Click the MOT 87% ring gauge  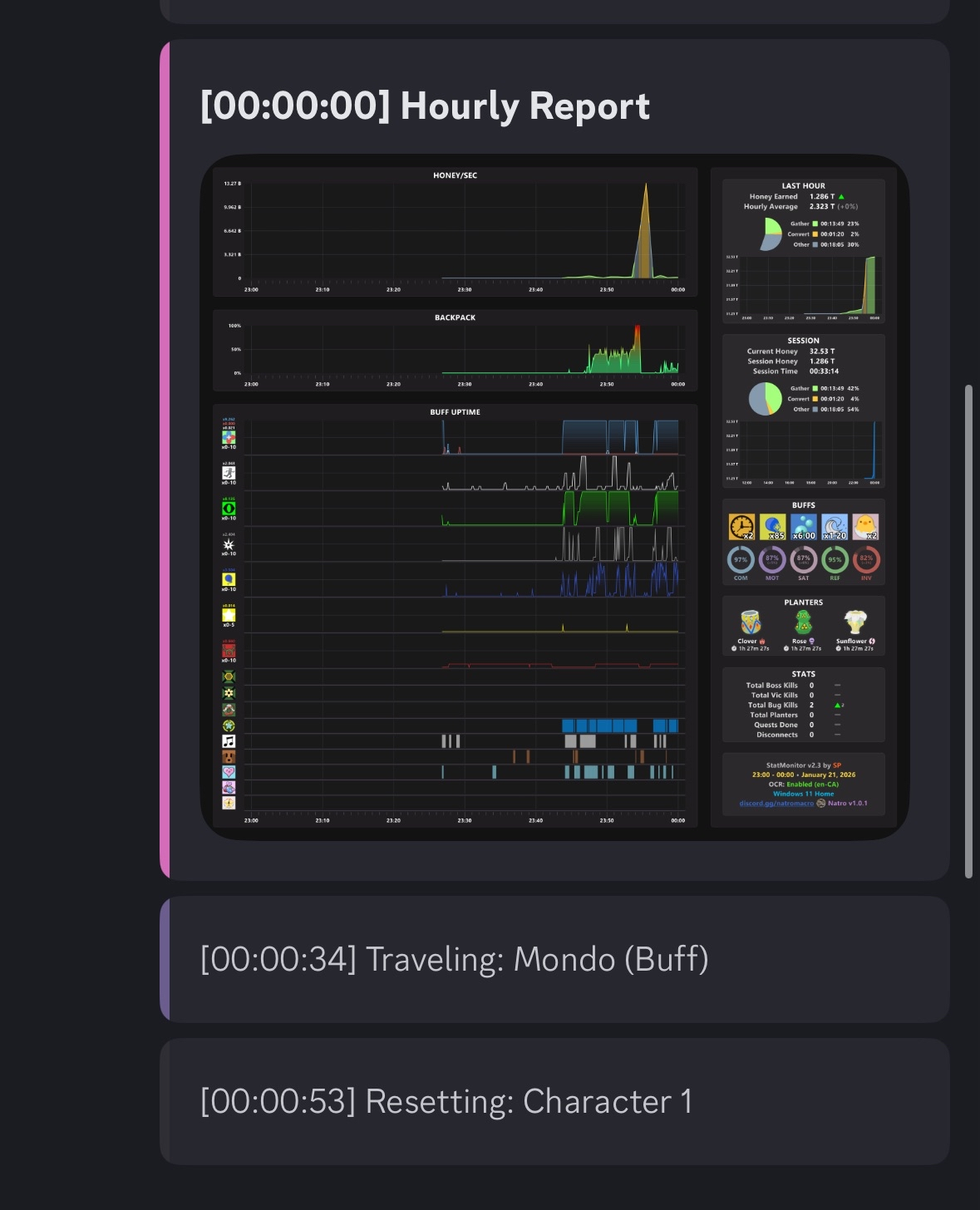[x=772, y=560]
